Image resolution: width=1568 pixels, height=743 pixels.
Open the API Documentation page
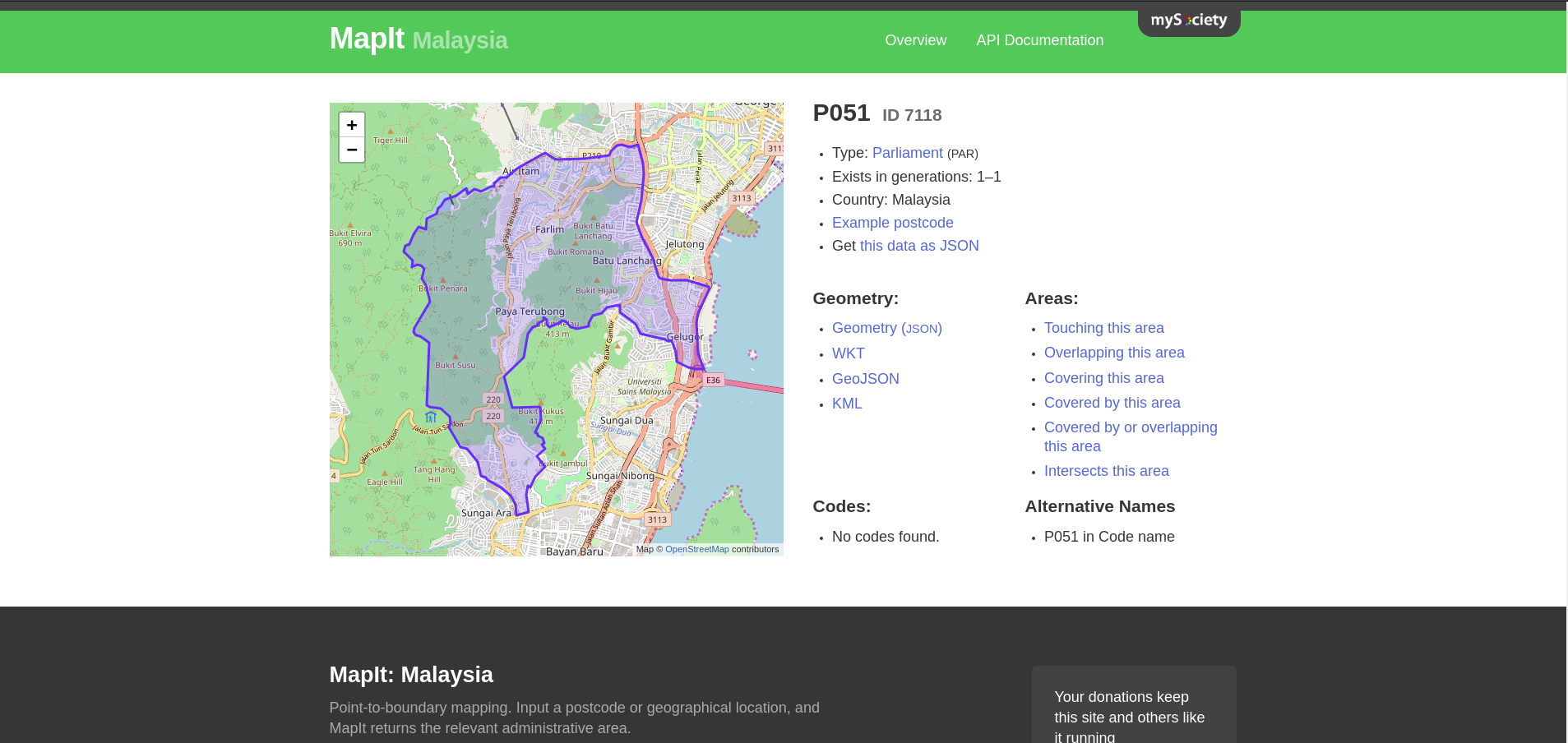(x=1039, y=40)
